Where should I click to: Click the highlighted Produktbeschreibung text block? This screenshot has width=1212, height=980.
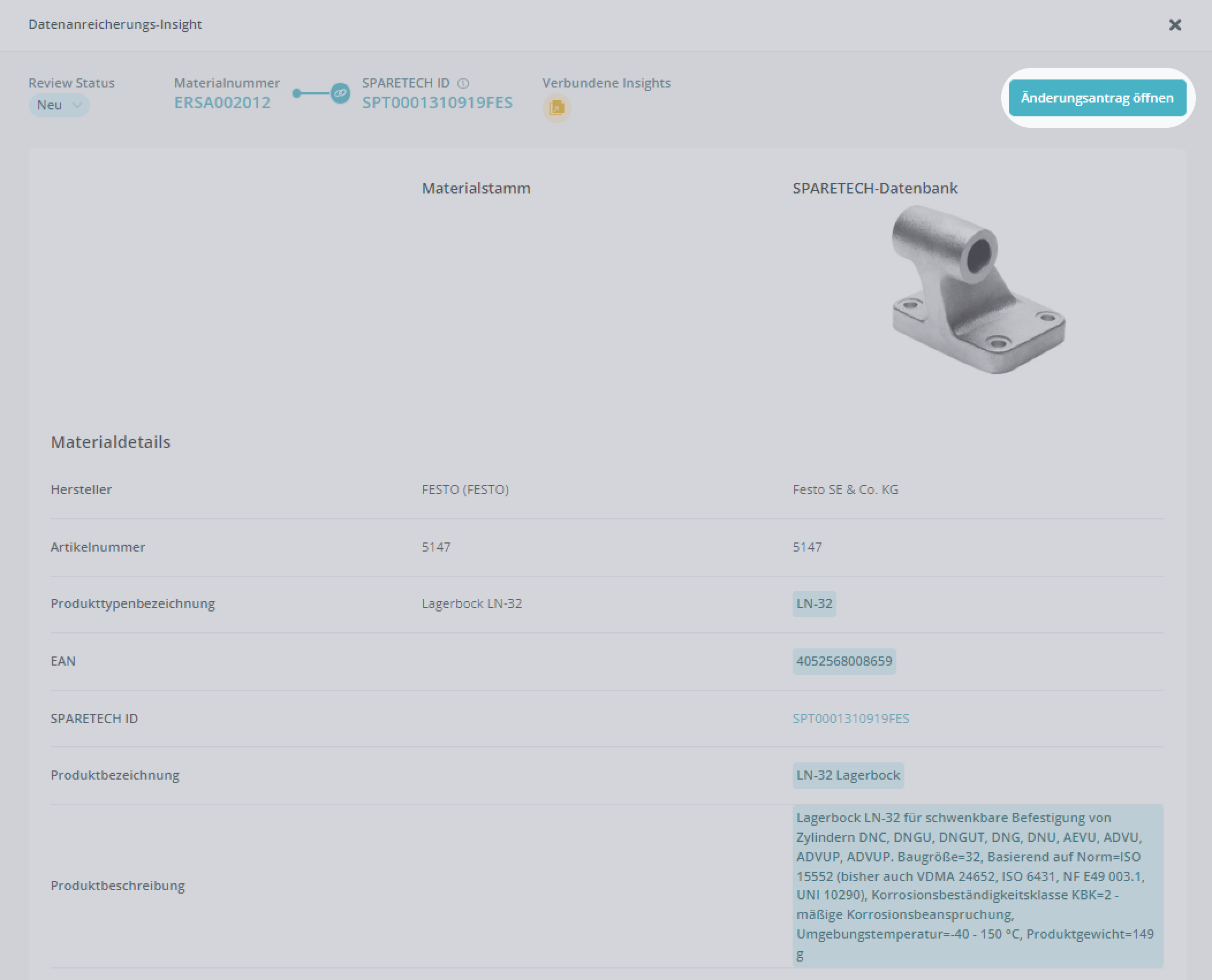[977, 886]
